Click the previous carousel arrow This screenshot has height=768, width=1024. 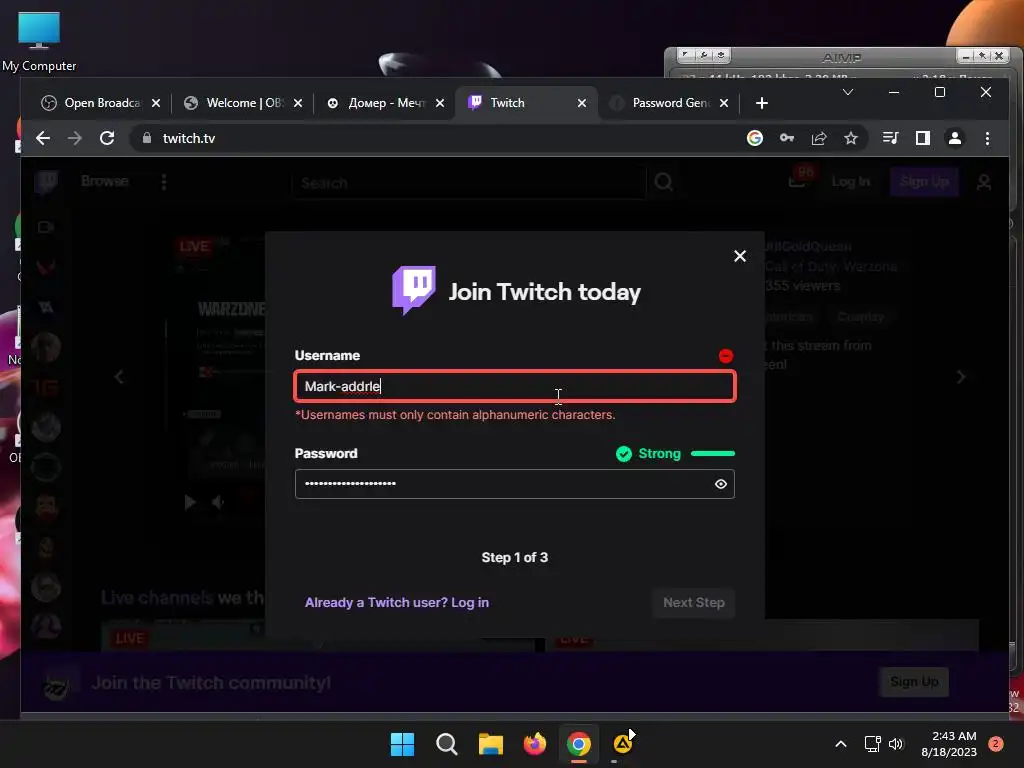point(119,377)
